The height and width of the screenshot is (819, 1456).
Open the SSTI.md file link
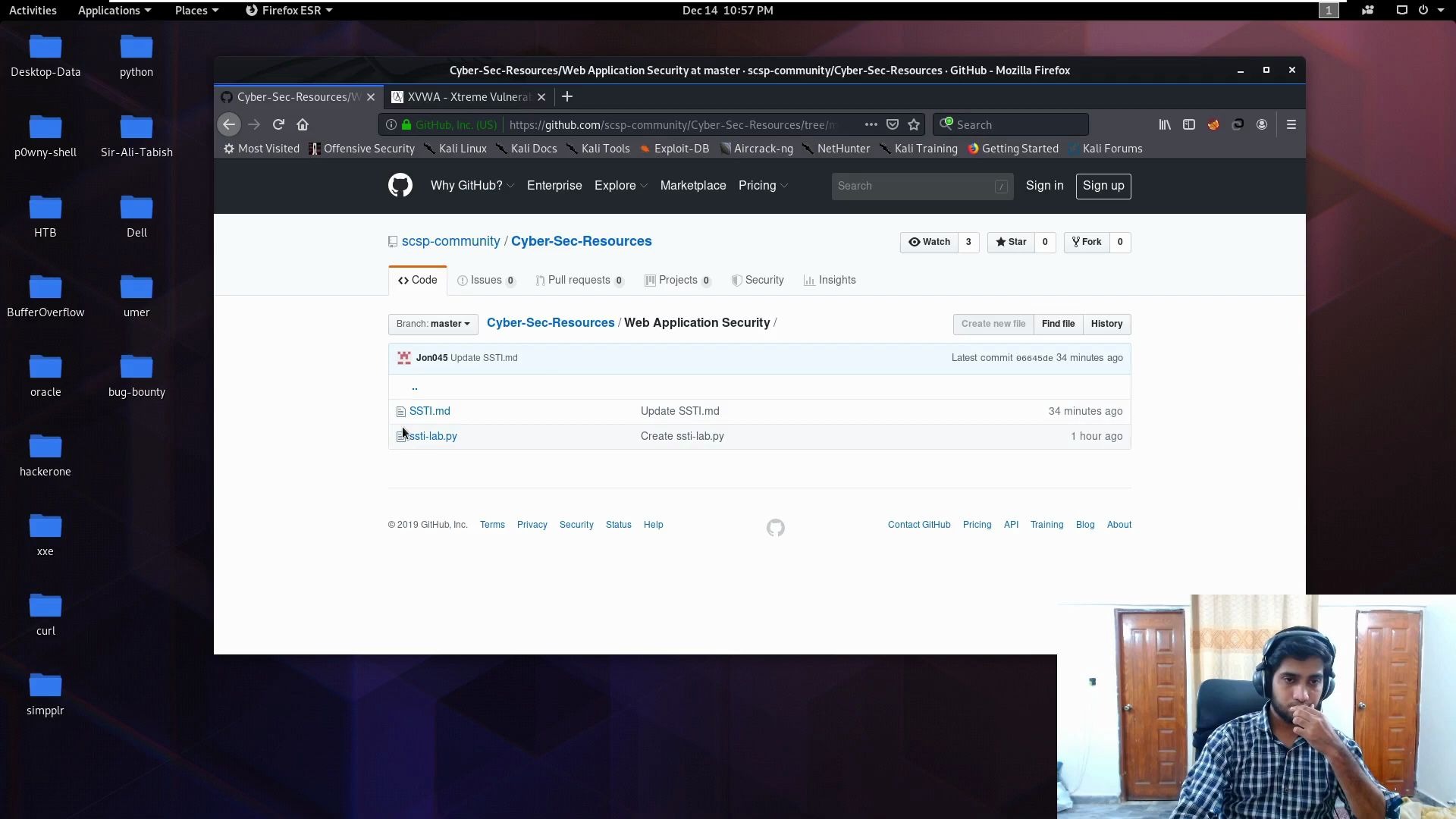coord(430,411)
